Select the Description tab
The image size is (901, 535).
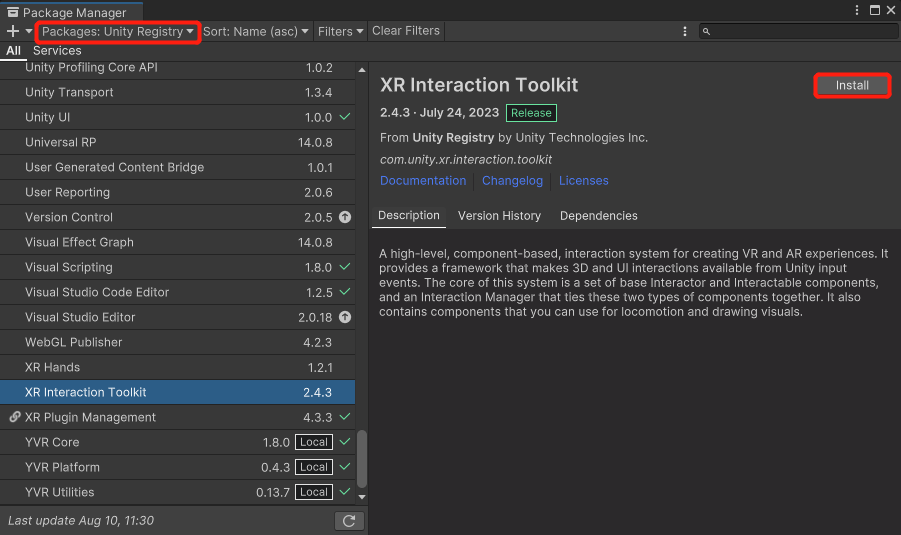pos(409,215)
